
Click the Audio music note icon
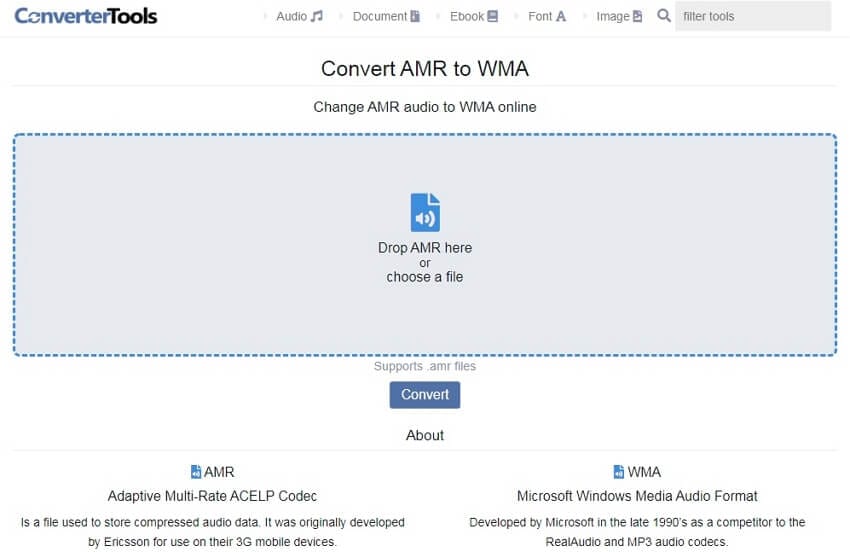[x=317, y=16]
